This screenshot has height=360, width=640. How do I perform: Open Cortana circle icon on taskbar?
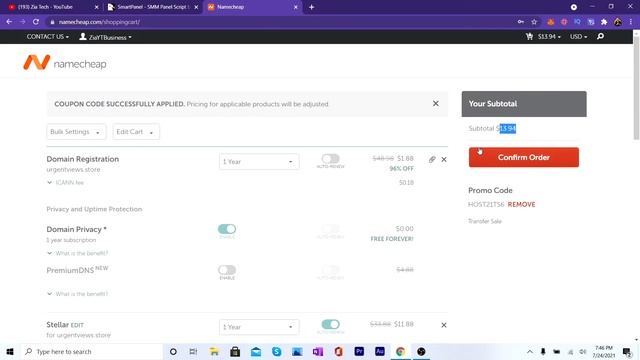pyautogui.click(x=173, y=351)
